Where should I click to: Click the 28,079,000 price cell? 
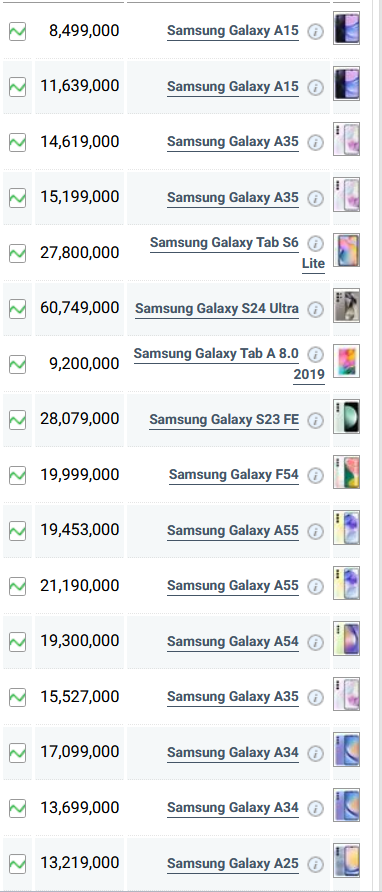79,420
